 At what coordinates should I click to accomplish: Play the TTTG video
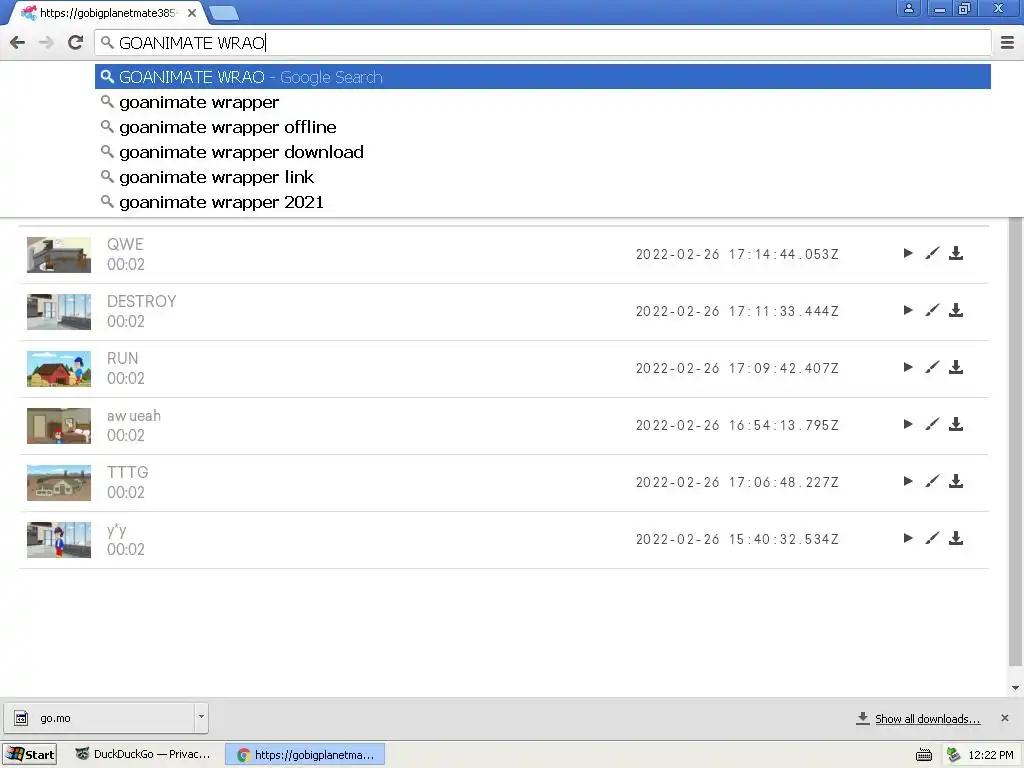pos(908,481)
